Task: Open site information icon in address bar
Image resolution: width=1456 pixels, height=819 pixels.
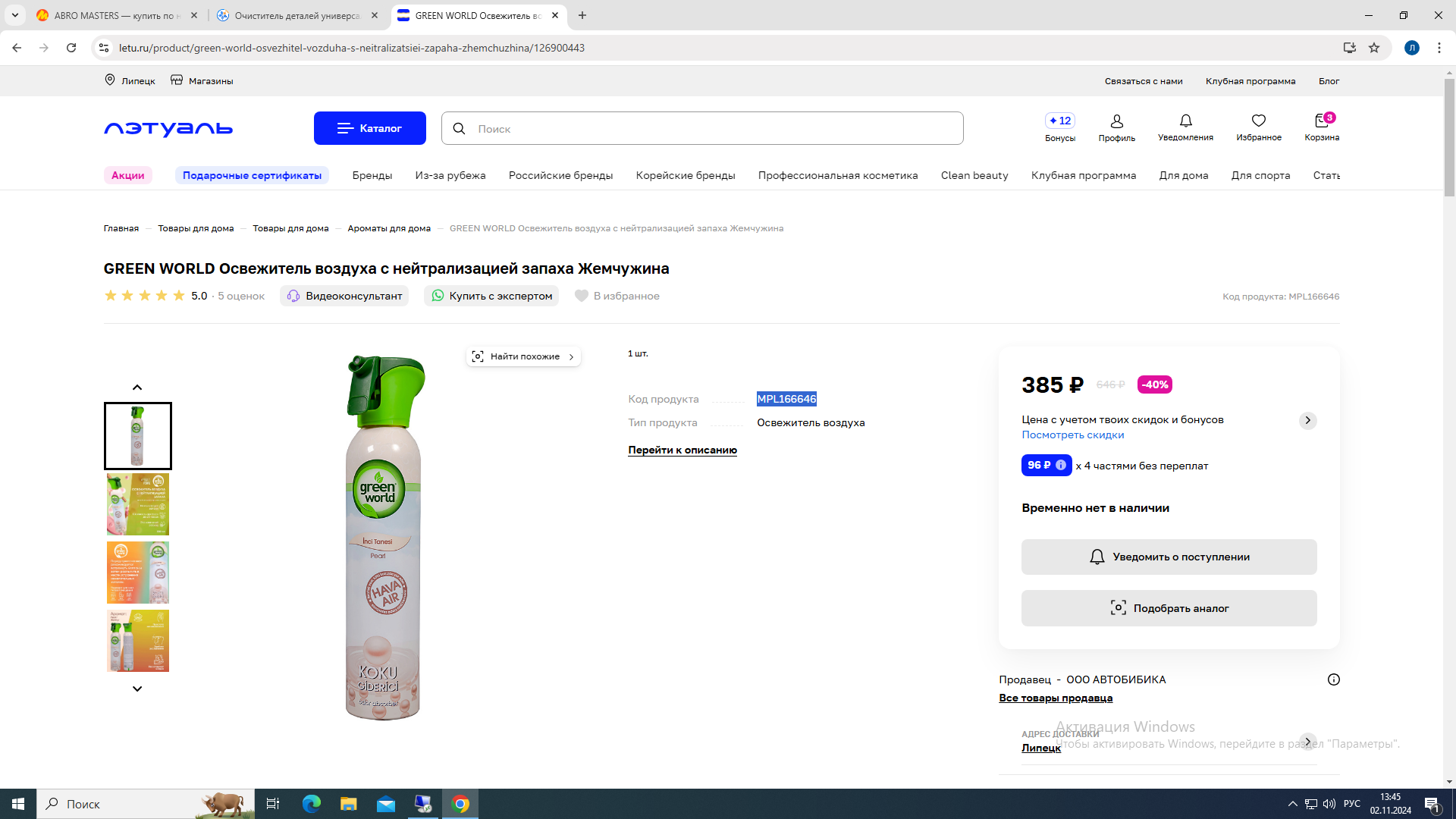Action: click(x=104, y=48)
